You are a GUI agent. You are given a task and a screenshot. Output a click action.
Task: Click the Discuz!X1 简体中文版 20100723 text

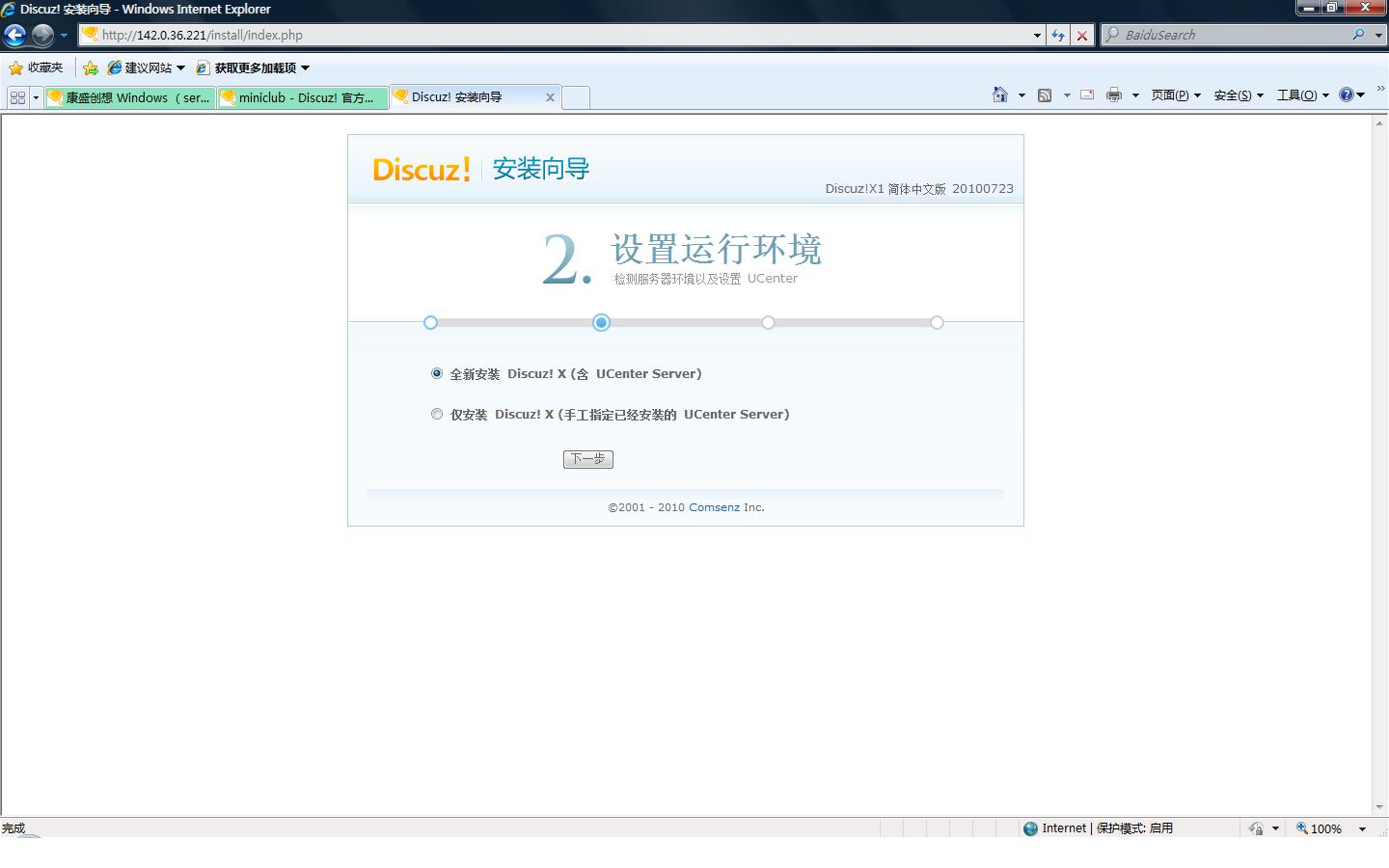click(919, 189)
